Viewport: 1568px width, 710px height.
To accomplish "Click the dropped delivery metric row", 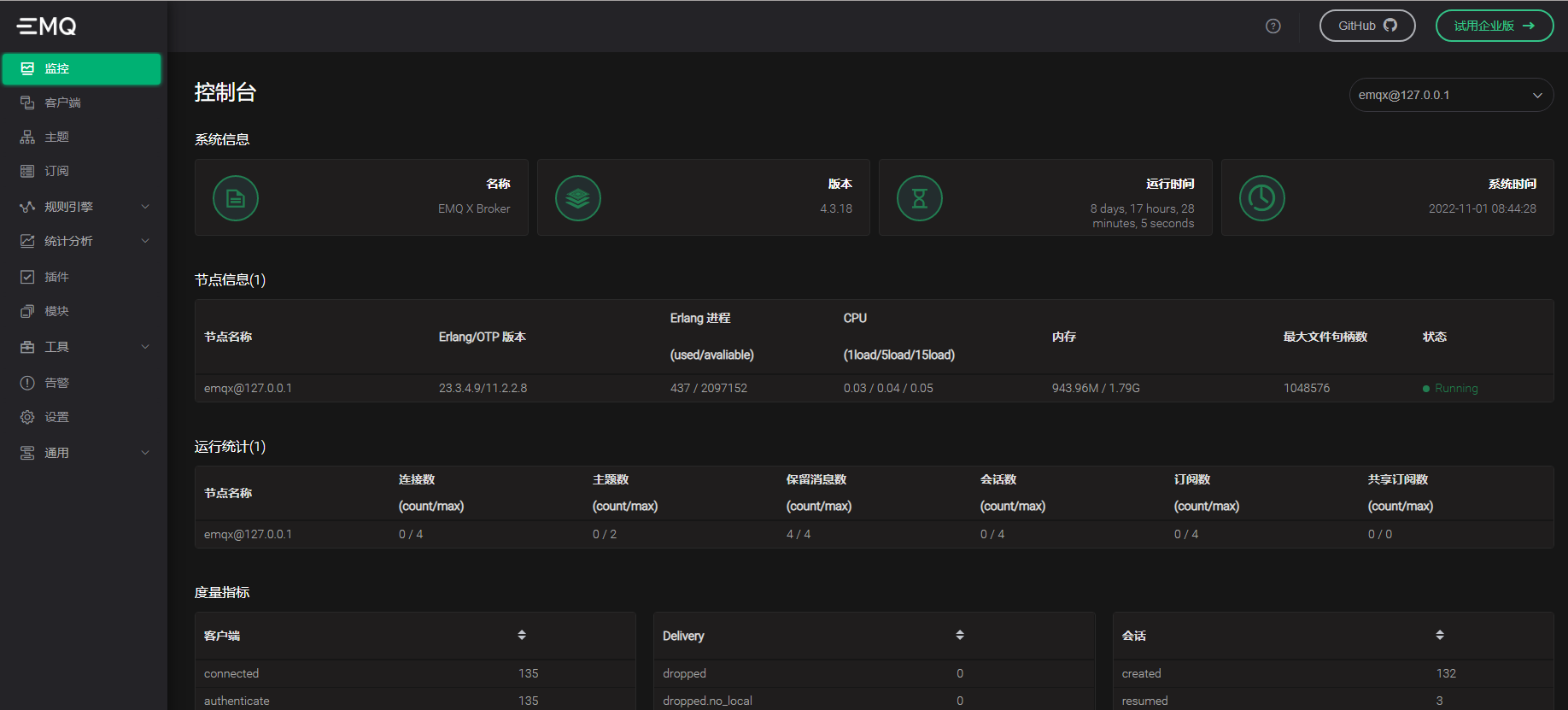I will (874, 673).
